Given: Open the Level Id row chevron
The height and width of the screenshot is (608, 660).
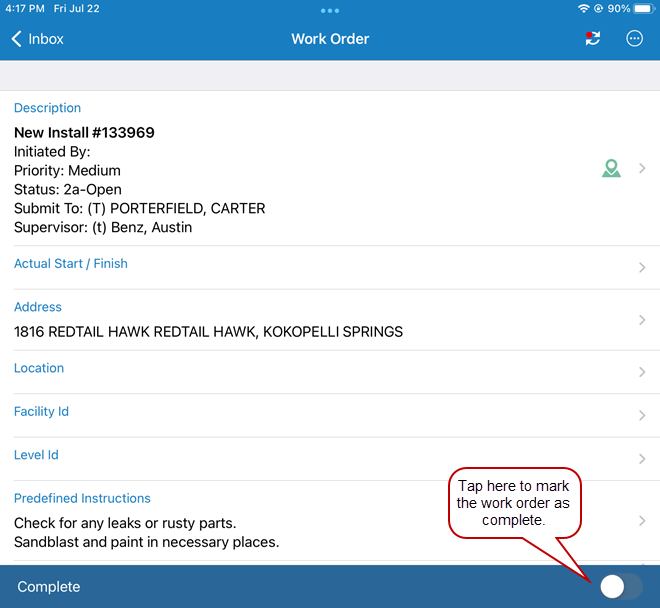Looking at the screenshot, I should (x=642, y=459).
